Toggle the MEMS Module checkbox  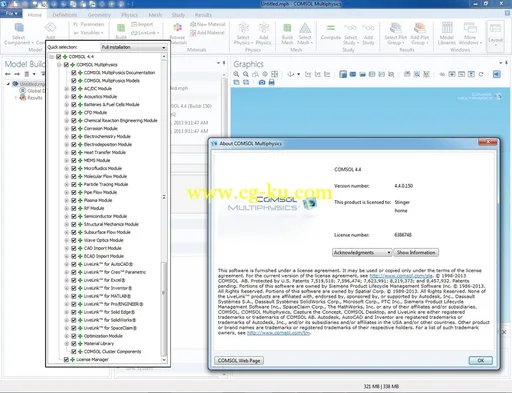point(74,160)
